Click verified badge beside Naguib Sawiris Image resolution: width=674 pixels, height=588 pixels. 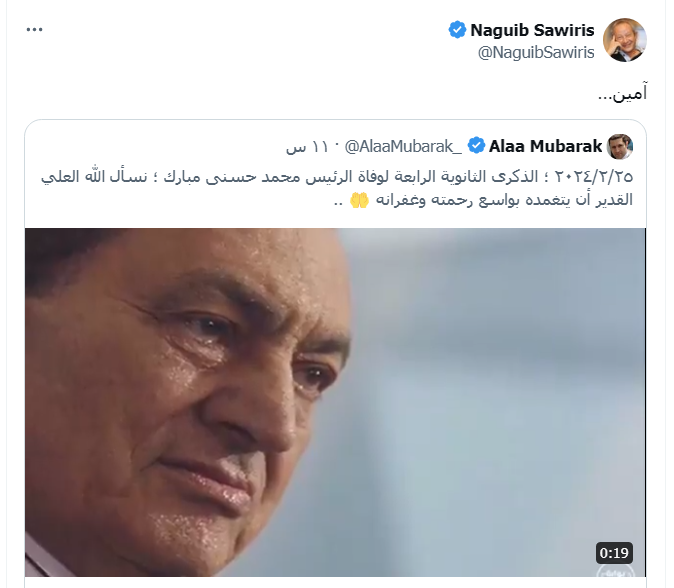click(x=458, y=30)
